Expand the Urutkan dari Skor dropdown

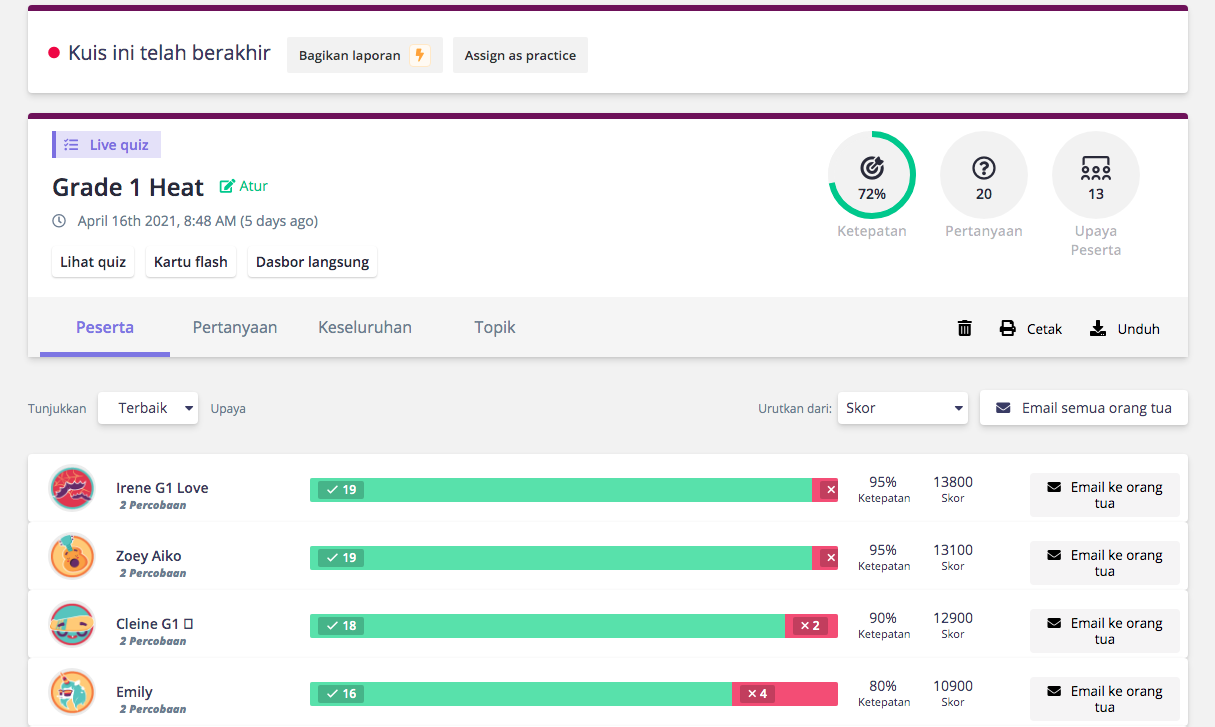coord(903,408)
